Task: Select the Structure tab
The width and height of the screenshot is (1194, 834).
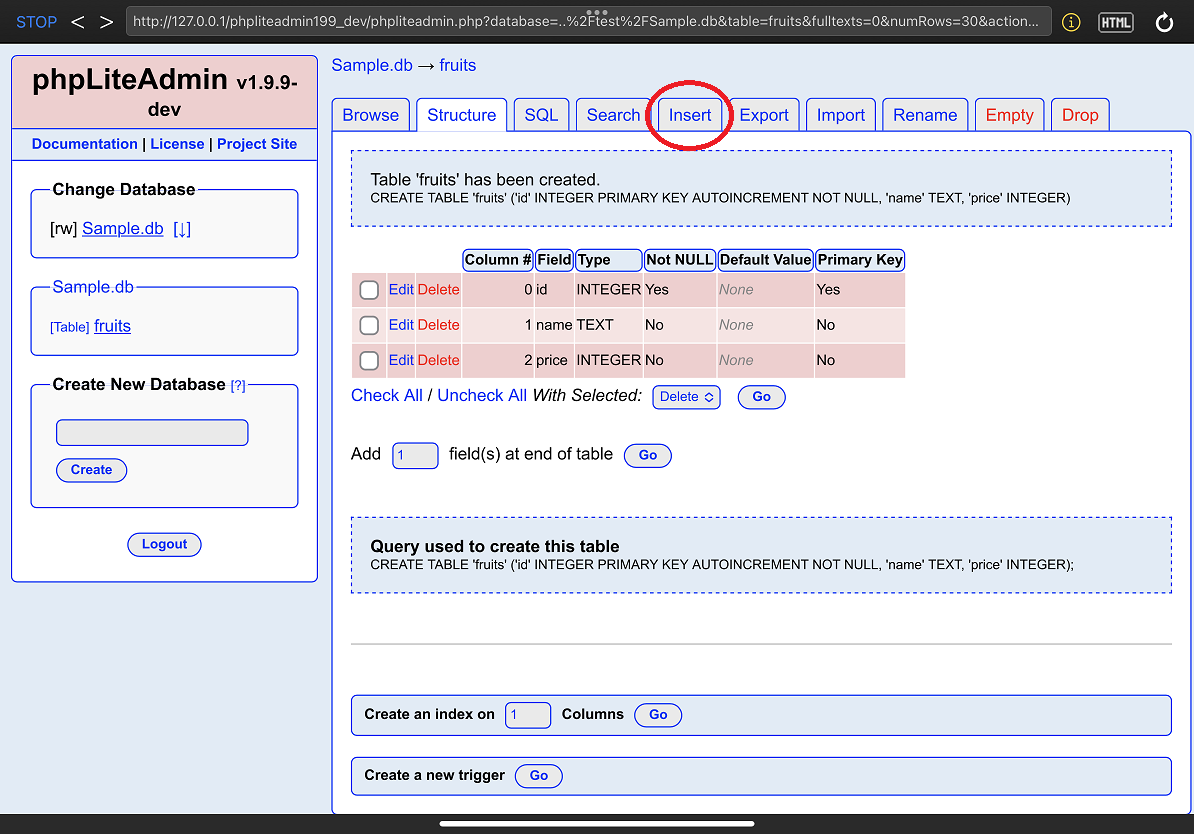Action: click(461, 115)
